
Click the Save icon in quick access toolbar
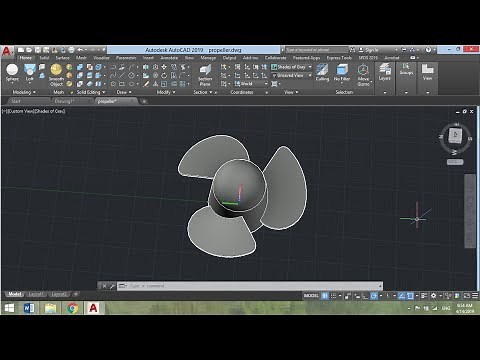[x=37, y=50]
